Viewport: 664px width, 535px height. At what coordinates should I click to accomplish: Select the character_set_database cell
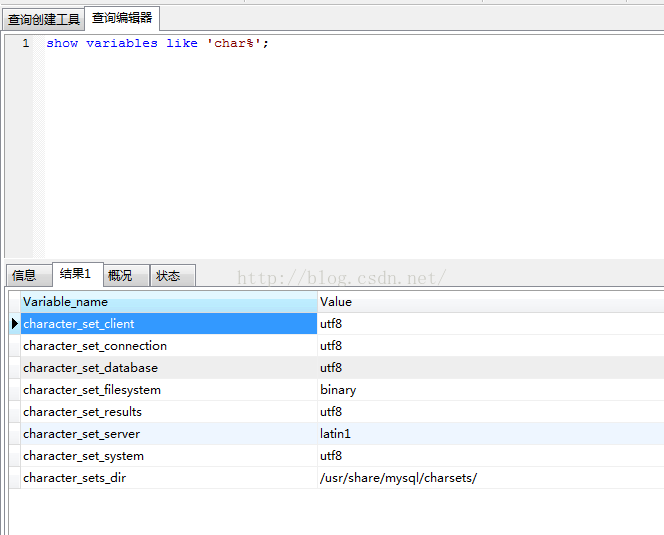pos(169,368)
